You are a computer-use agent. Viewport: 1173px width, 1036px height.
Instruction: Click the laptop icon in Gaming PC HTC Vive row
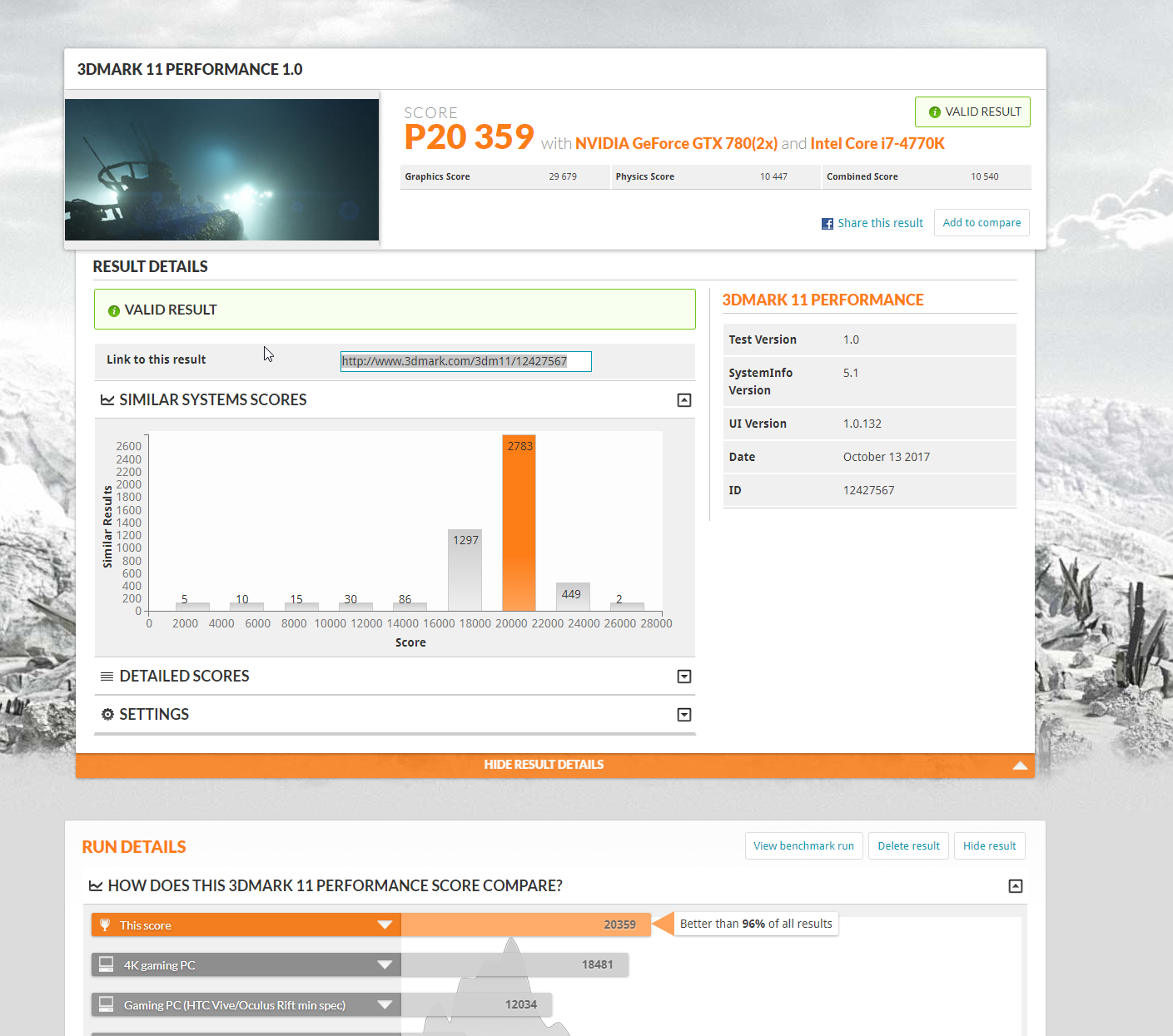pyautogui.click(x=107, y=1004)
